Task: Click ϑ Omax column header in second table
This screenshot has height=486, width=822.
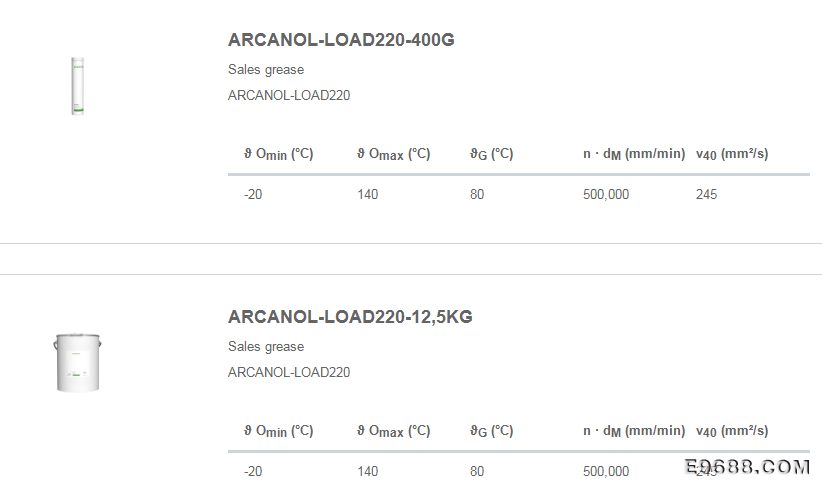Action: point(394,431)
